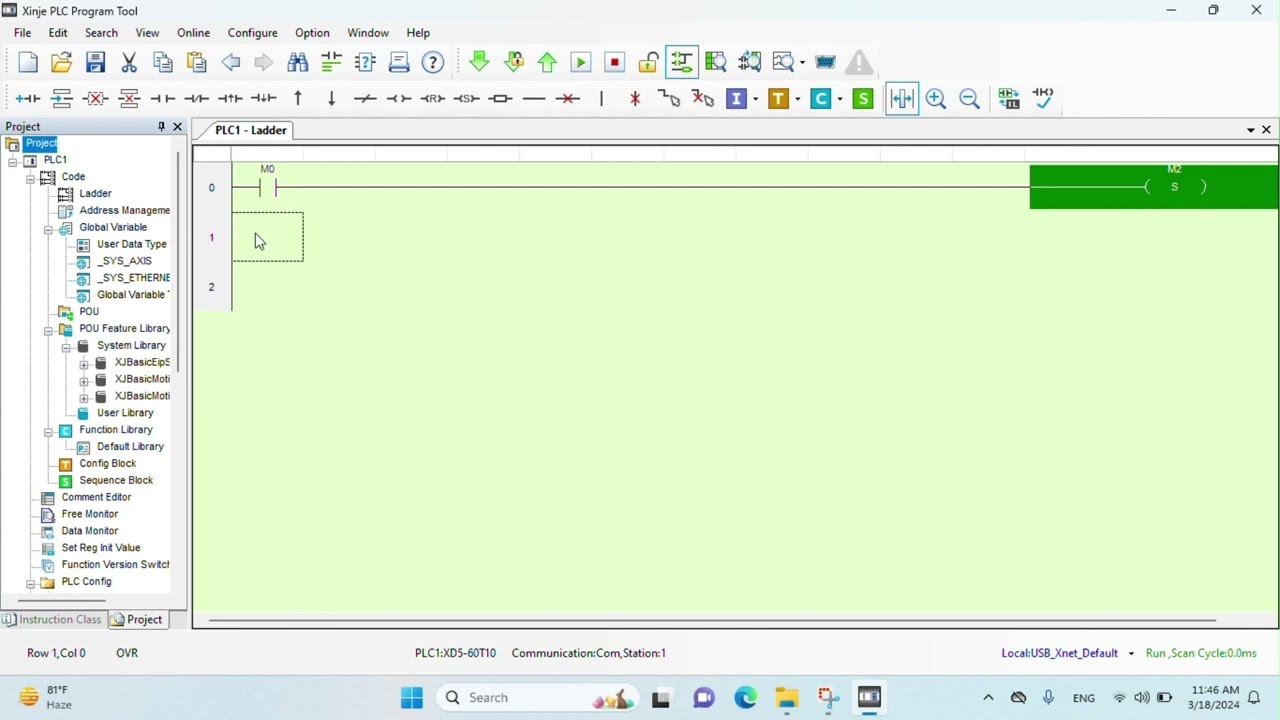Toggle the ladder monitor mode button
Viewport: 1280px width, 720px height.
coord(682,62)
